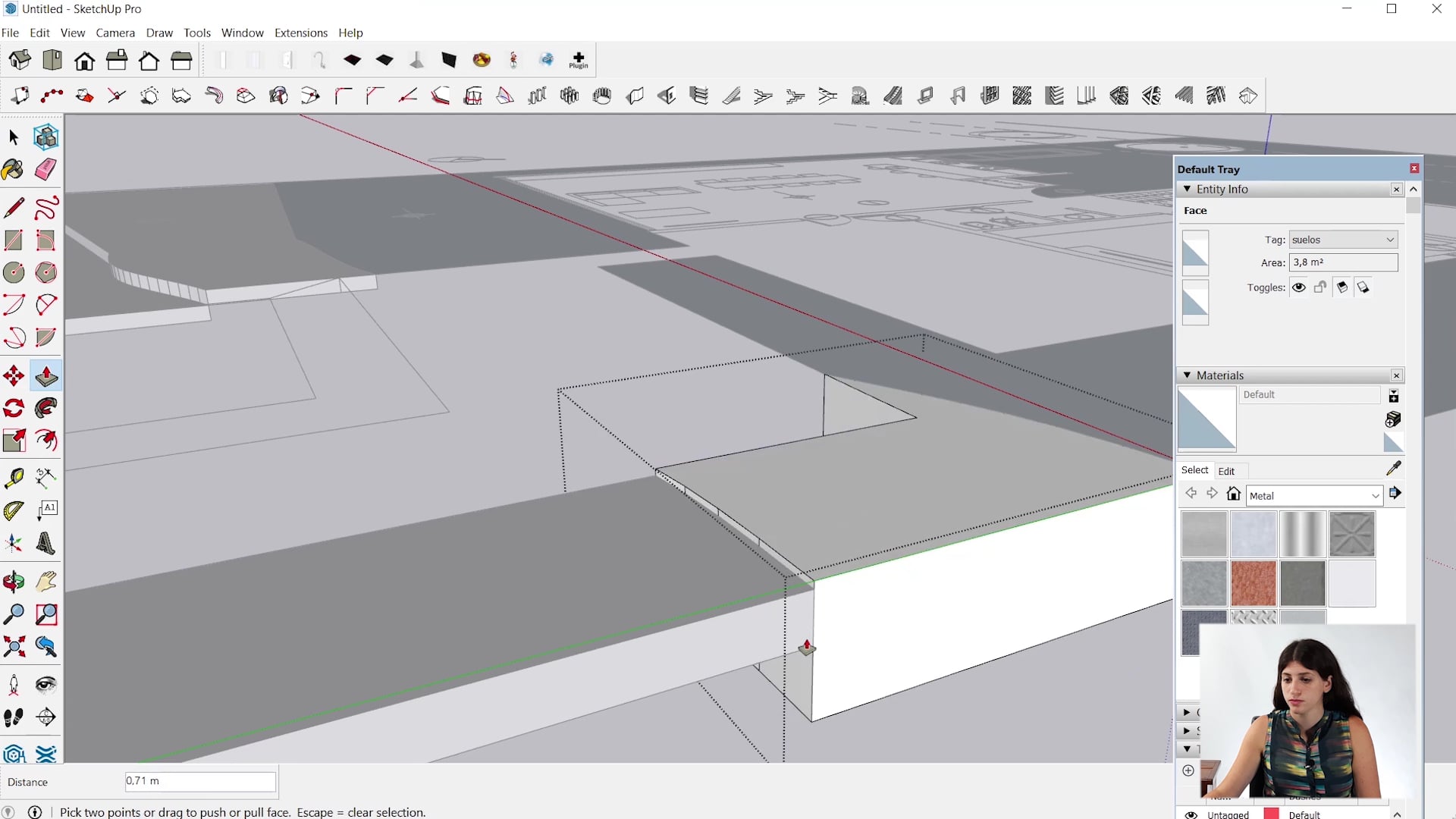This screenshot has height=819, width=1456.
Task: Close the Materials panel
Action: [1395, 375]
